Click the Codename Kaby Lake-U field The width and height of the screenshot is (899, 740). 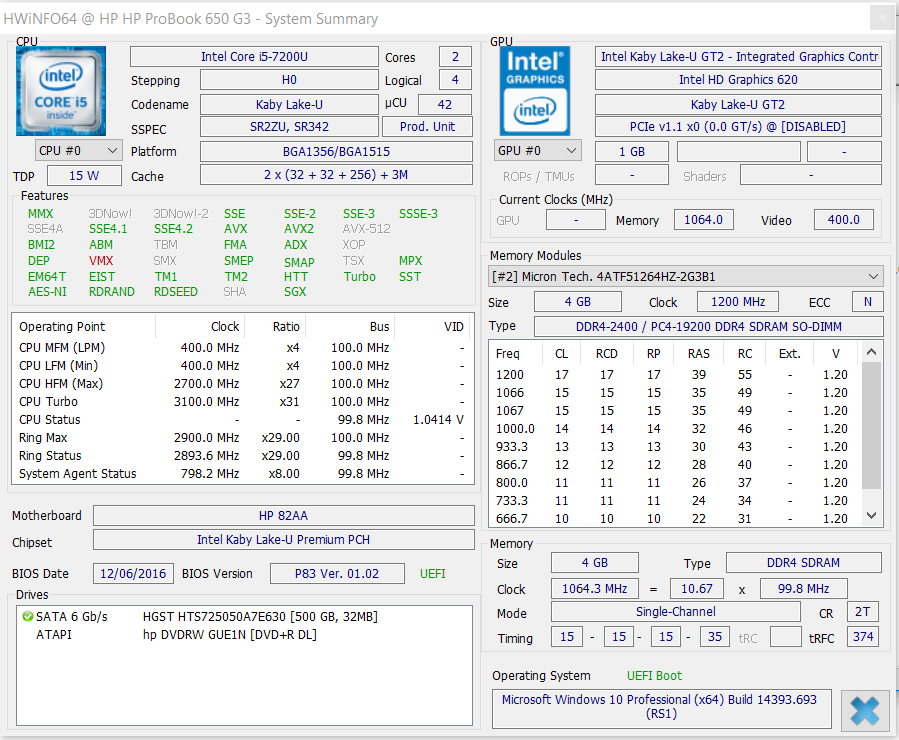[x=289, y=105]
